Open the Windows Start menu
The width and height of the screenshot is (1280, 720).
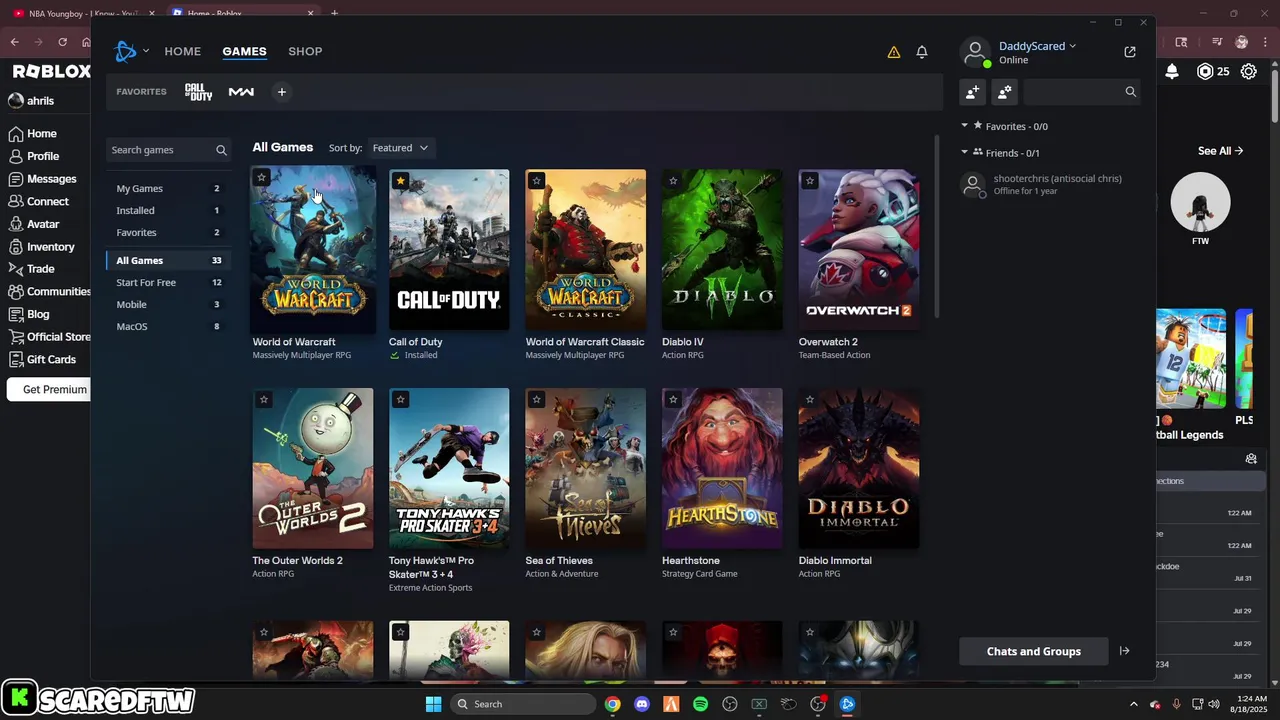[x=434, y=704]
